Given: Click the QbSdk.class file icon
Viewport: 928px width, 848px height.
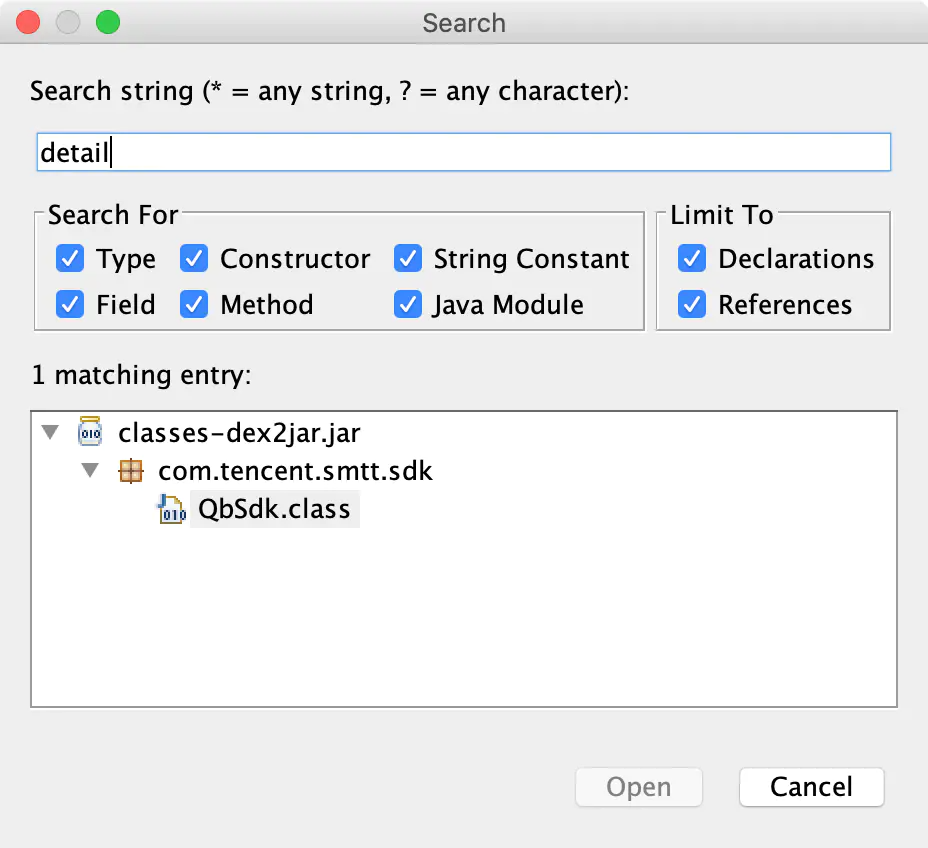Looking at the screenshot, I should point(172,510).
